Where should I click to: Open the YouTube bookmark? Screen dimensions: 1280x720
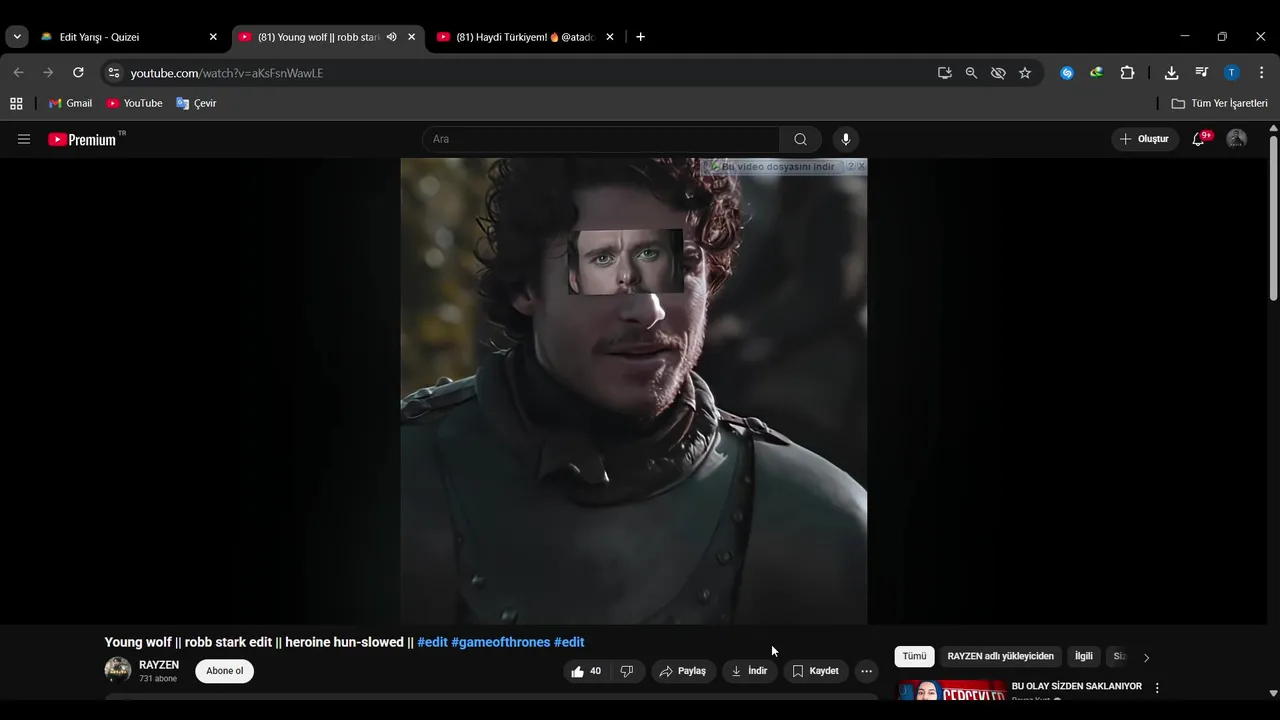(x=134, y=103)
